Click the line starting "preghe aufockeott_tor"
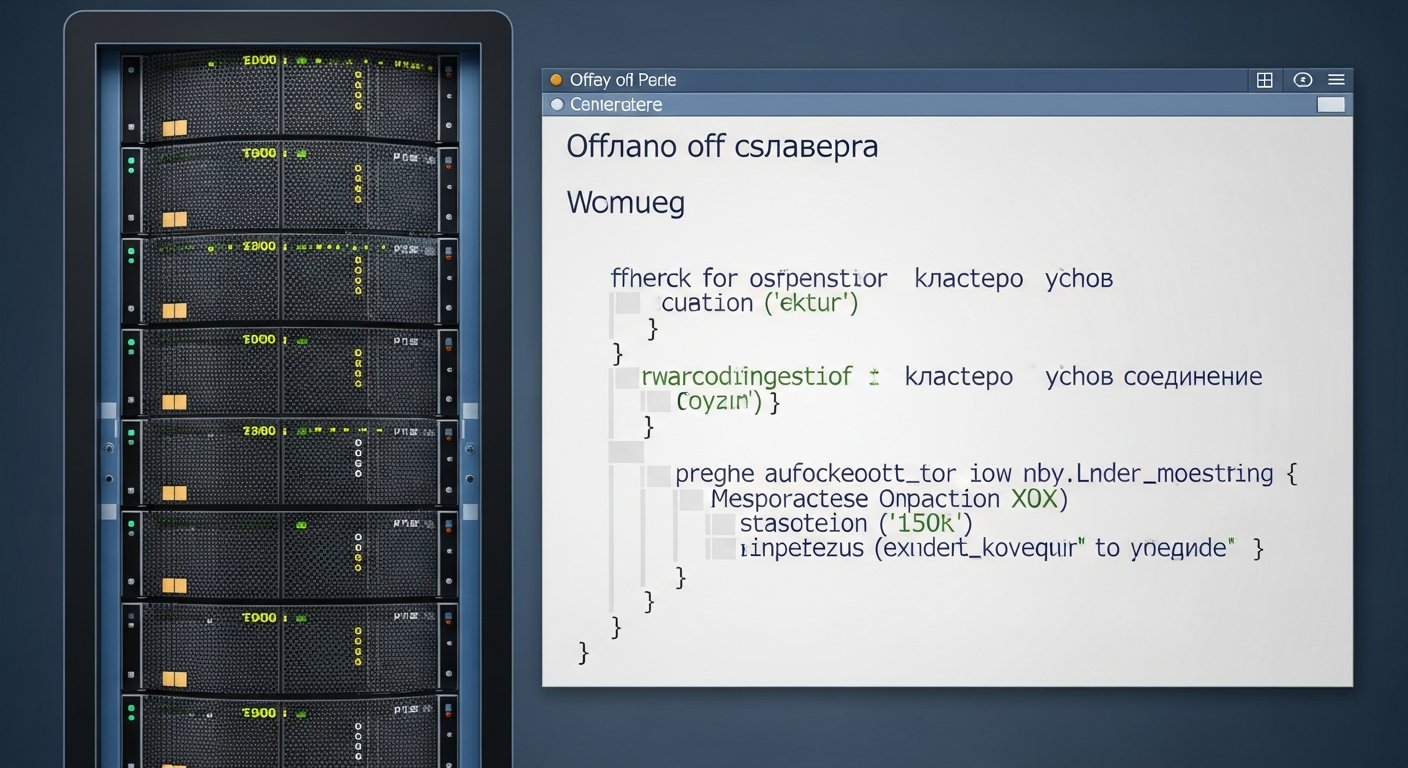This screenshot has height=768, width=1408. point(986,473)
